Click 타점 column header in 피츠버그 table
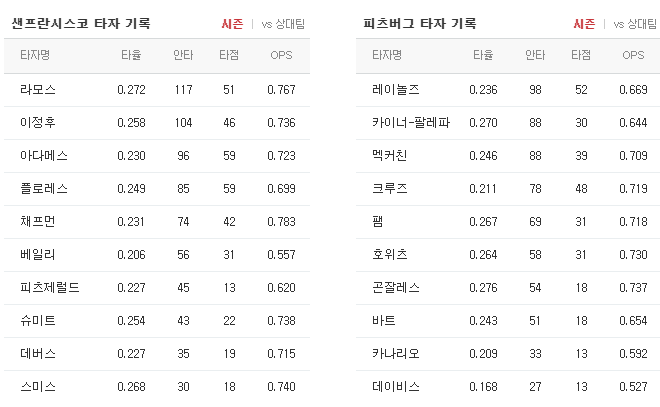 [x=581, y=55]
